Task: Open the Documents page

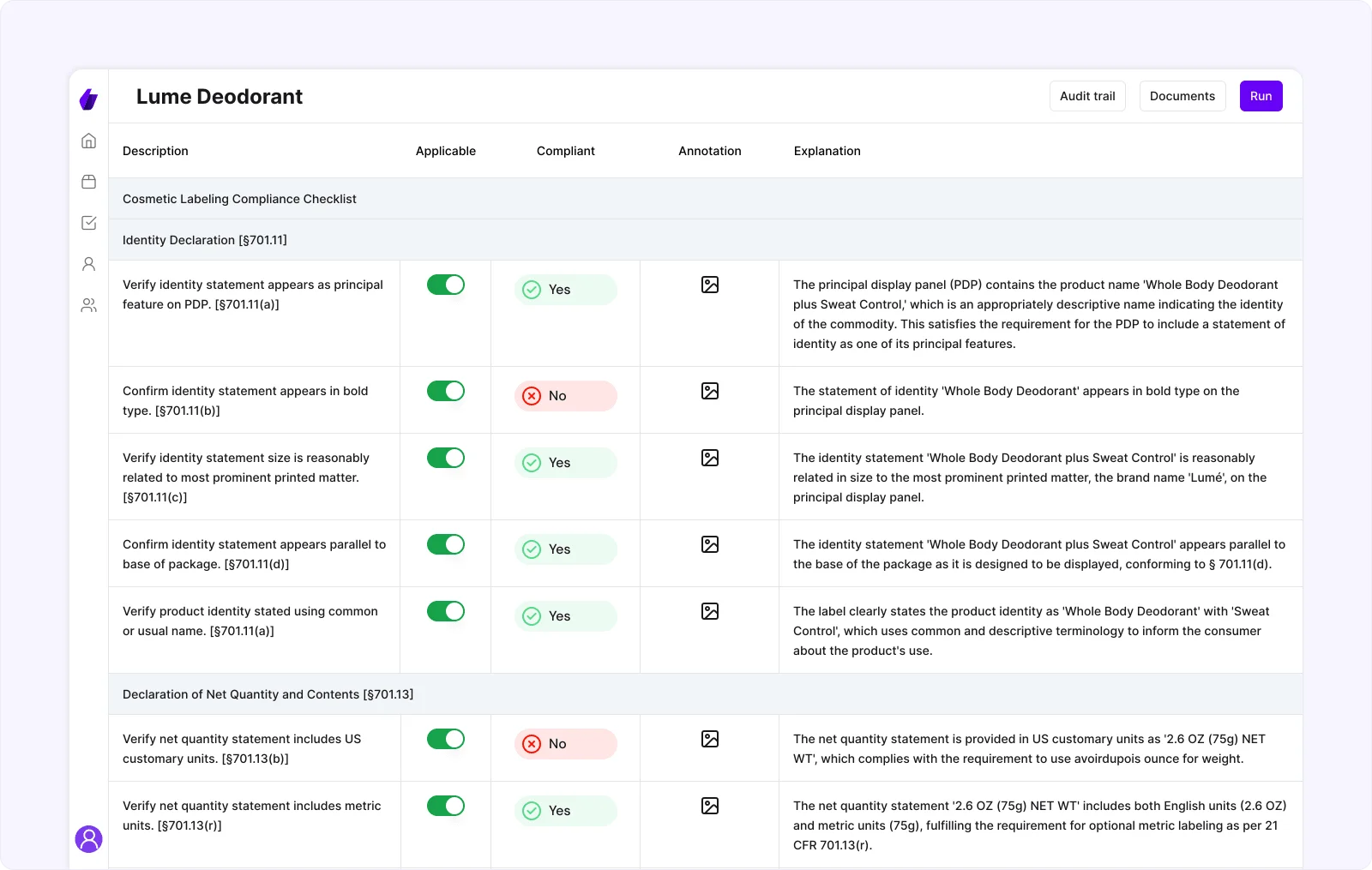Action: tap(1182, 96)
